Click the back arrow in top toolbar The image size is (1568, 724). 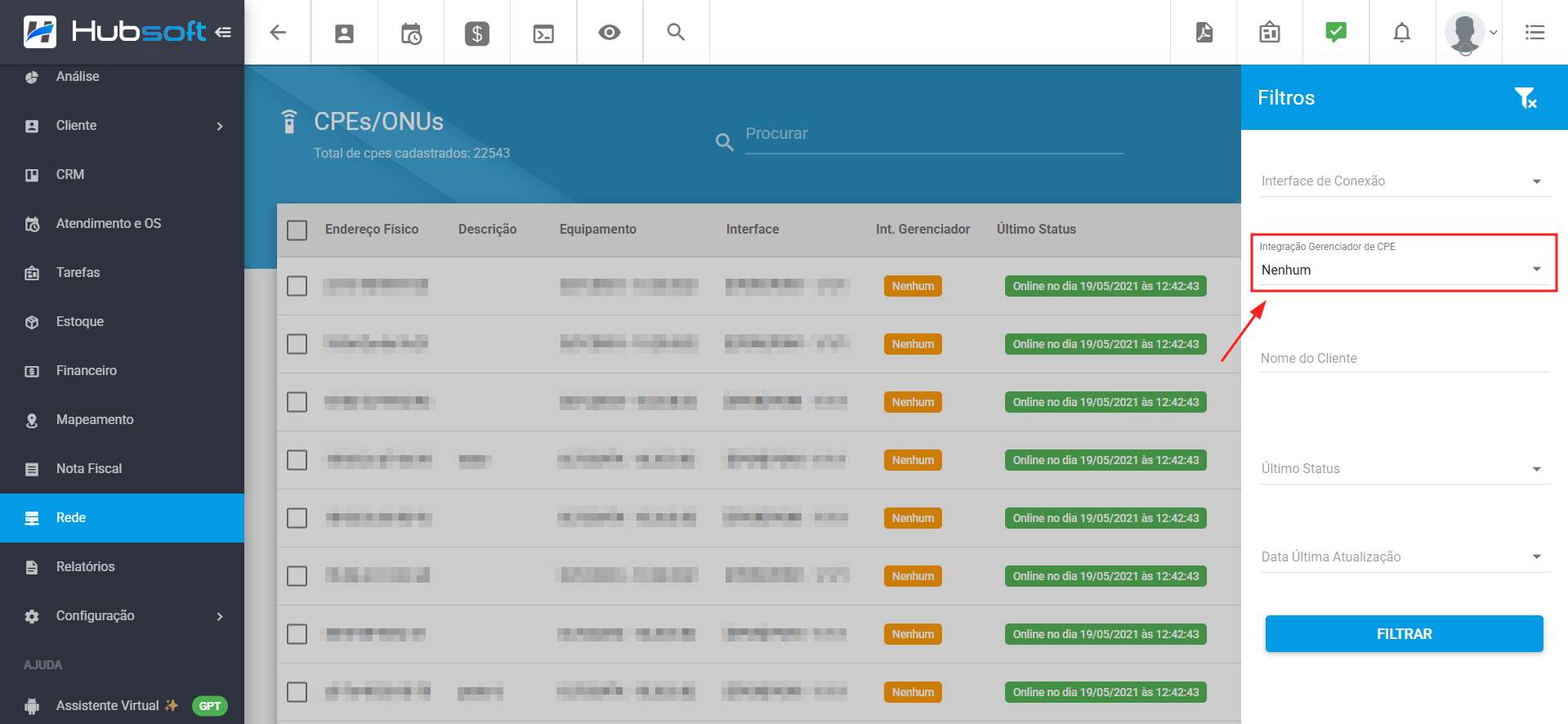278,33
